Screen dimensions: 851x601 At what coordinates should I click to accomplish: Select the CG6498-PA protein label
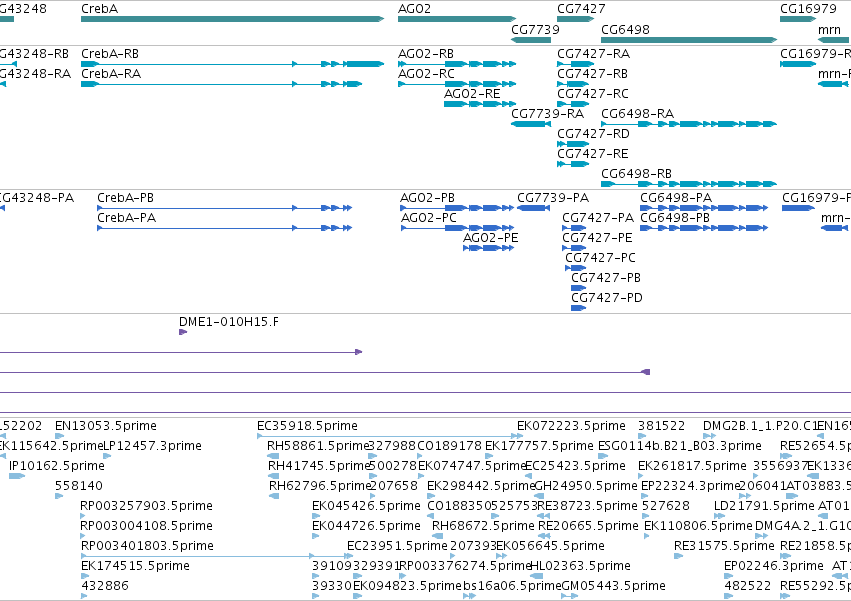(x=676, y=198)
